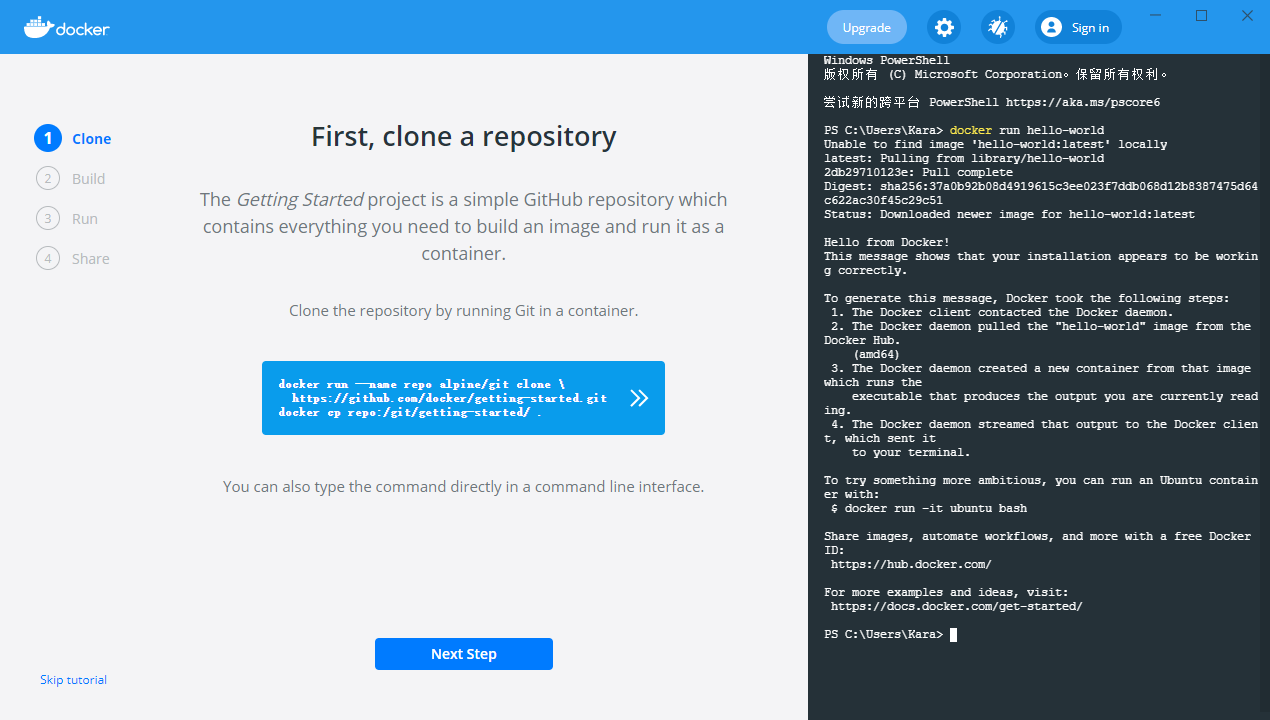Click 'docker run hello-world' command in the terminal
Screen dimensions: 1270x720
tap(1027, 130)
